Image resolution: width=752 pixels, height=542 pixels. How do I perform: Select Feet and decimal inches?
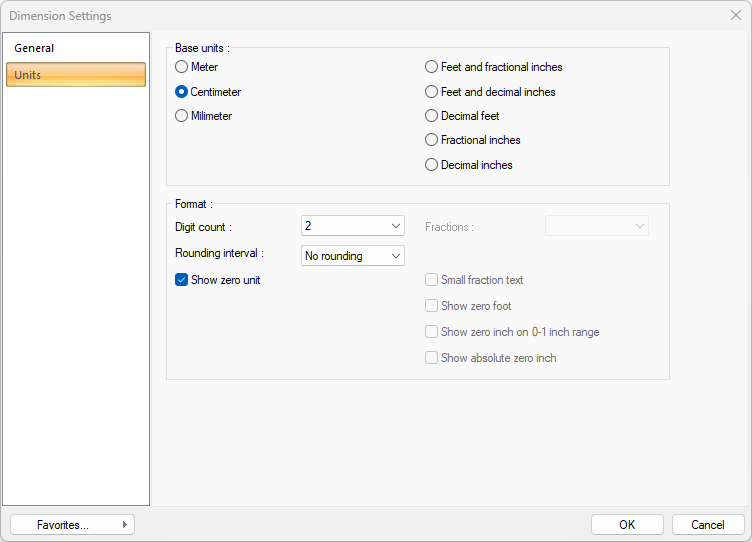tap(431, 92)
